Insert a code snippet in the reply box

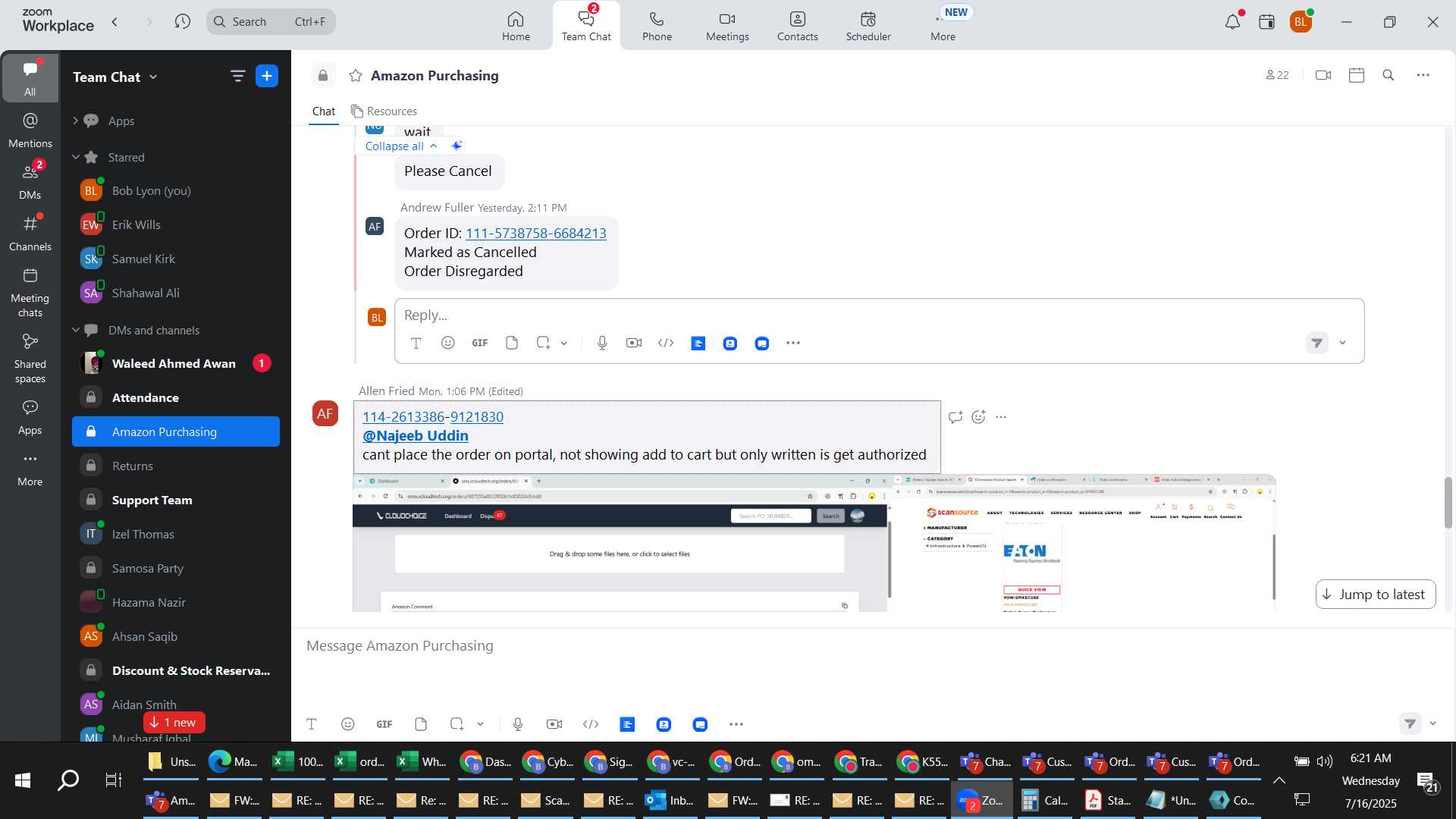[666, 344]
